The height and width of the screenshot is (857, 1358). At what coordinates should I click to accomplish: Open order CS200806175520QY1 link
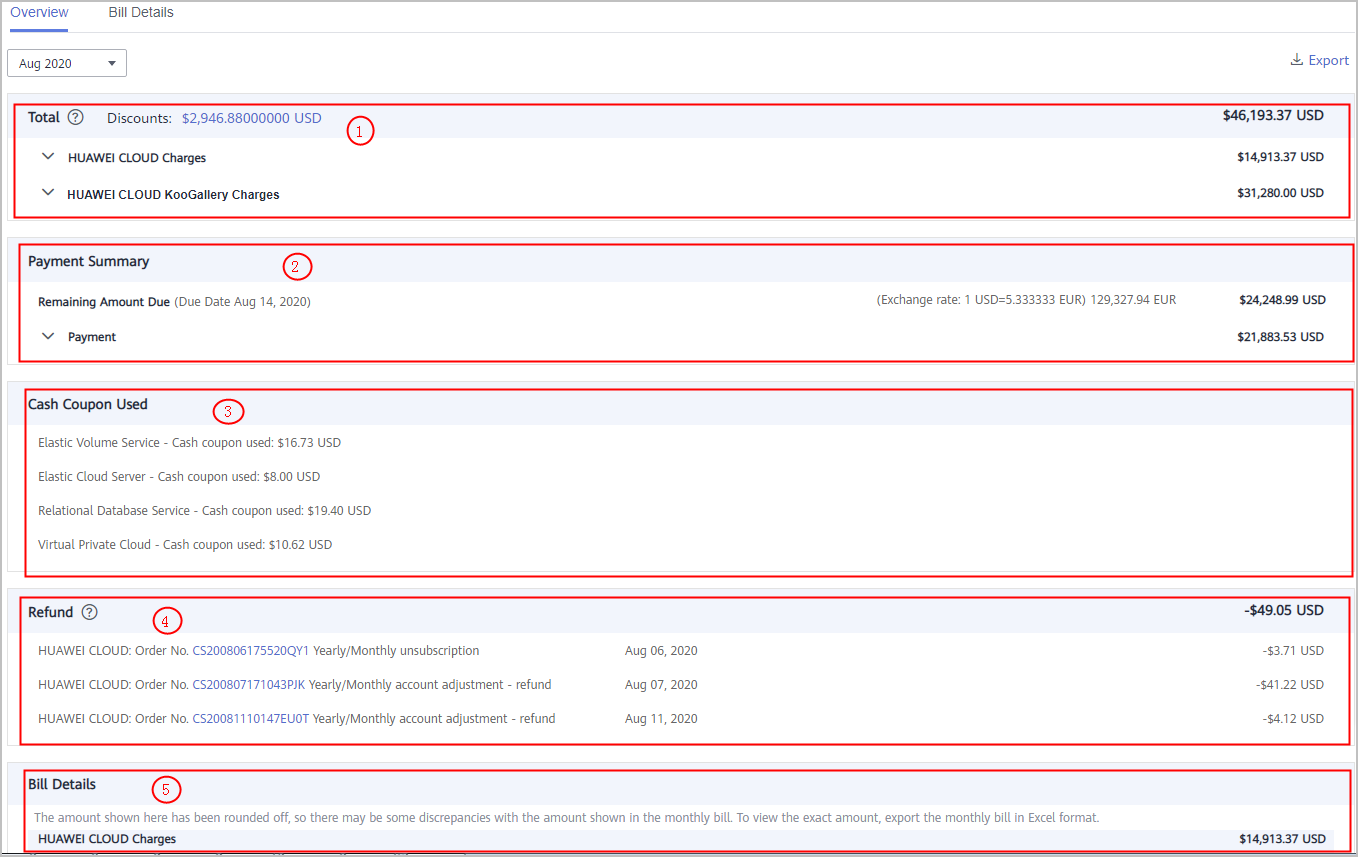click(251, 651)
